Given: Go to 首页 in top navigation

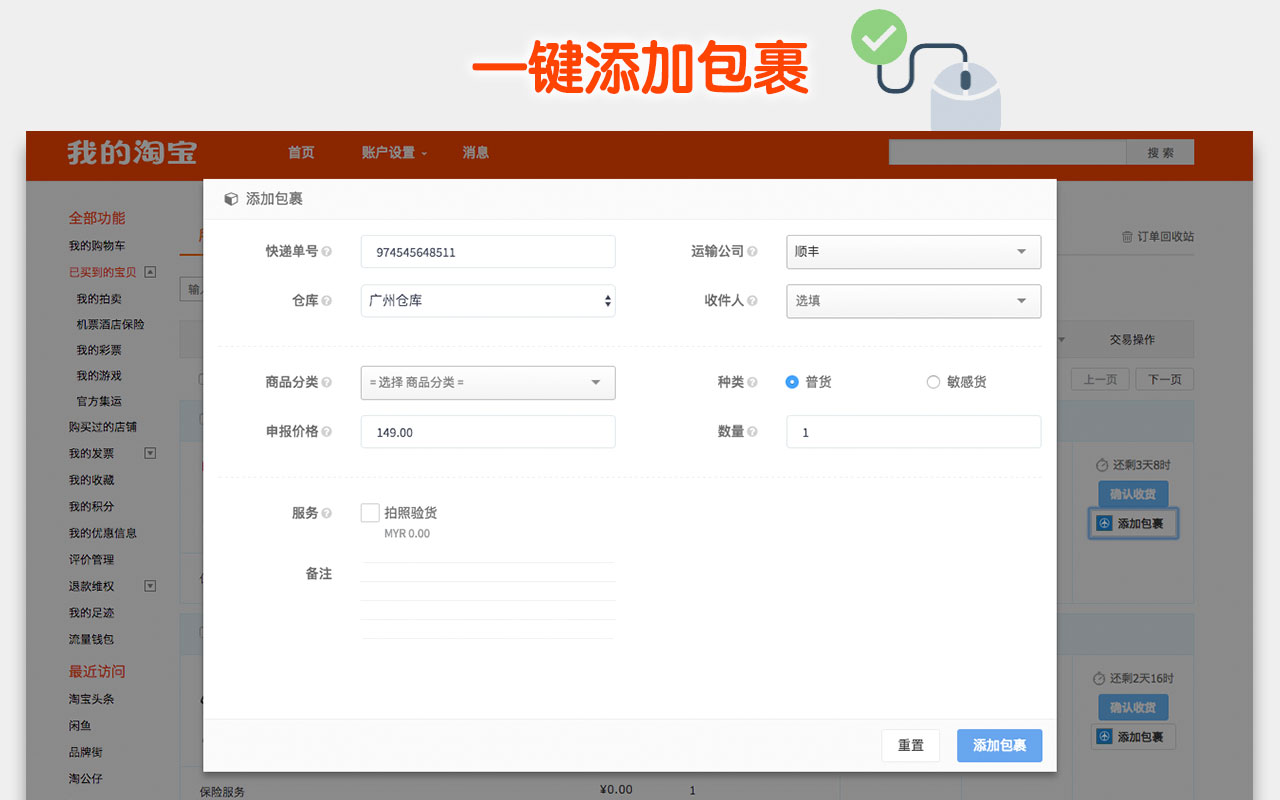Looking at the screenshot, I should pos(301,153).
